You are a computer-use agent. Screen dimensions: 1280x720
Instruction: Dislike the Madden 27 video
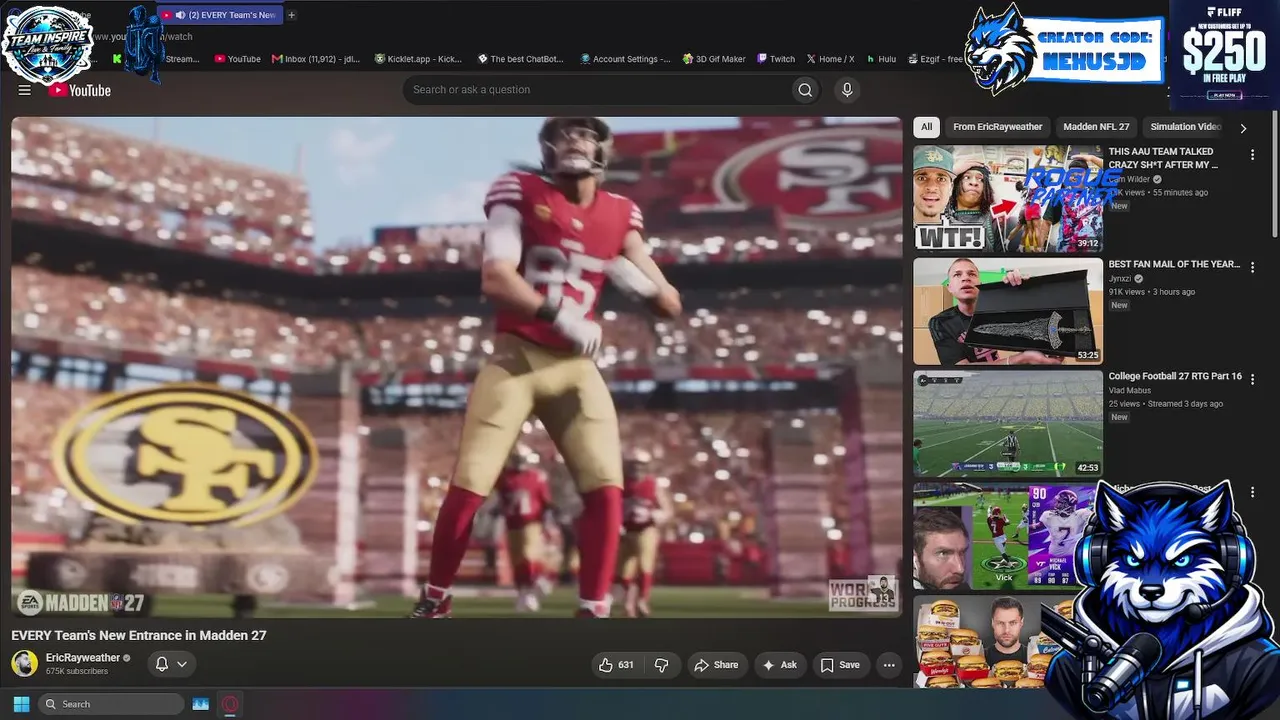[x=661, y=665]
